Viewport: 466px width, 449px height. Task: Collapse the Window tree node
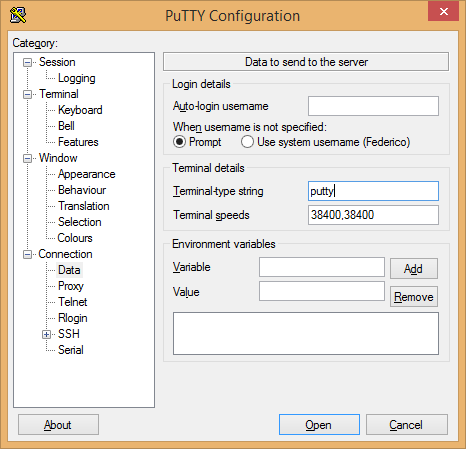pos(27,158)
